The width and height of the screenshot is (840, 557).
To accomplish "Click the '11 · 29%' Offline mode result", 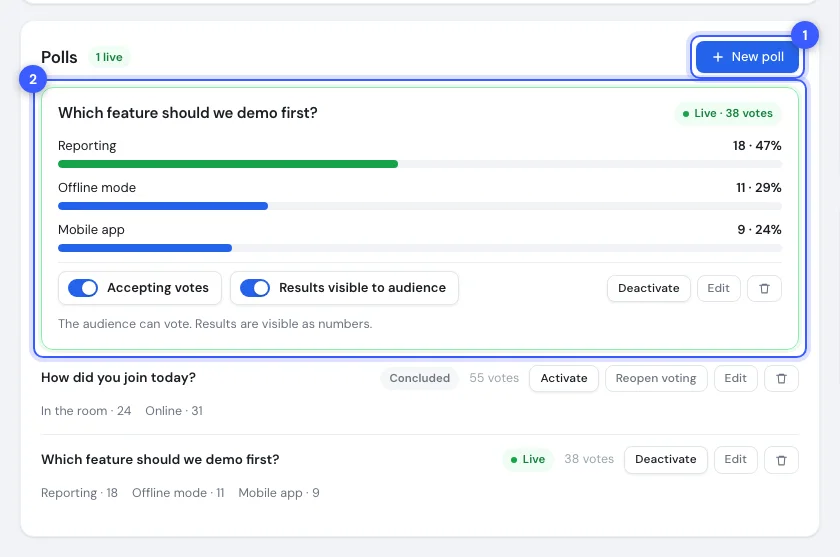I will (x=759, y=187).
